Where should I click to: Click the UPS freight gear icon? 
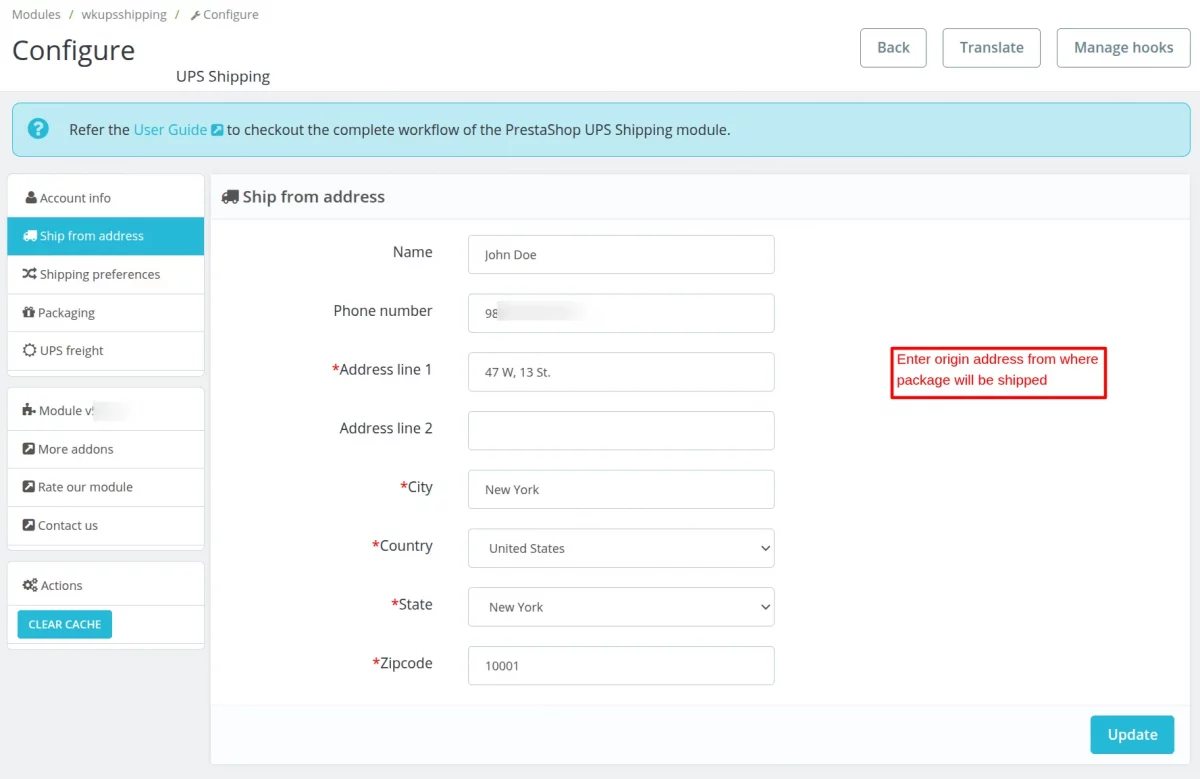click(30, 351)
